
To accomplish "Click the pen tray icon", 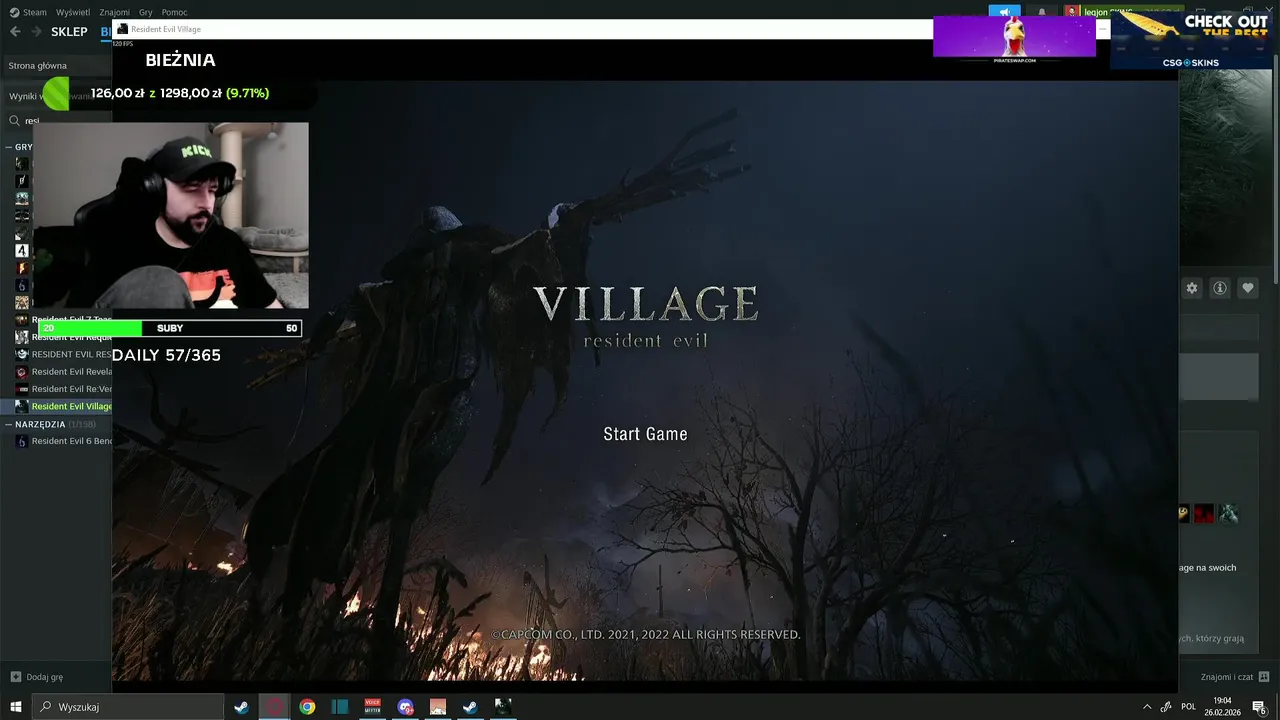I will point(1166,707).
